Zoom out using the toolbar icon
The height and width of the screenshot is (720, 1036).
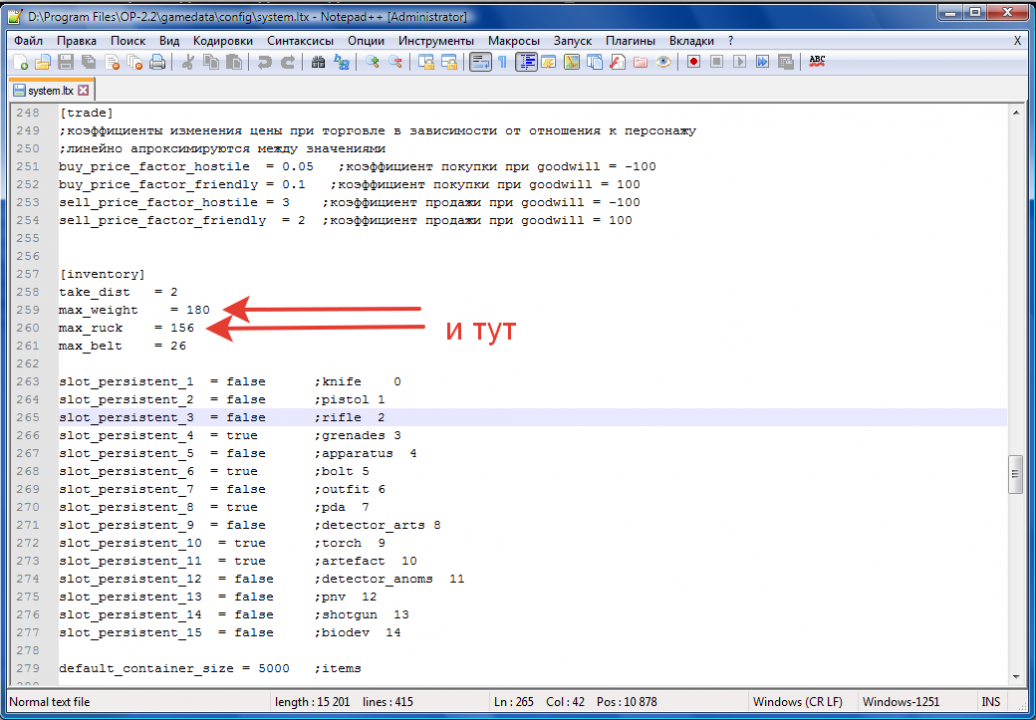click(395, 63)
